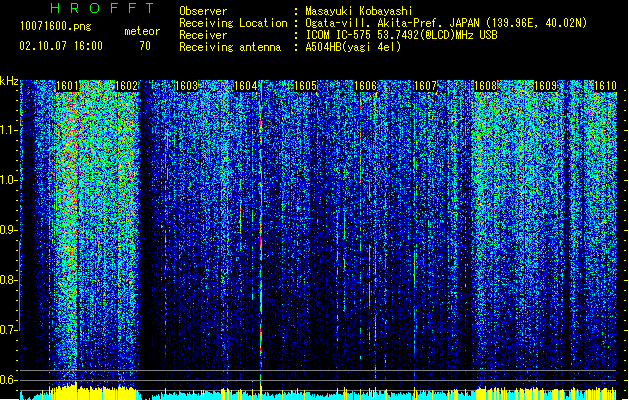
Task: Click the Receiving antenna field label
Action: (x=230, y=47)
